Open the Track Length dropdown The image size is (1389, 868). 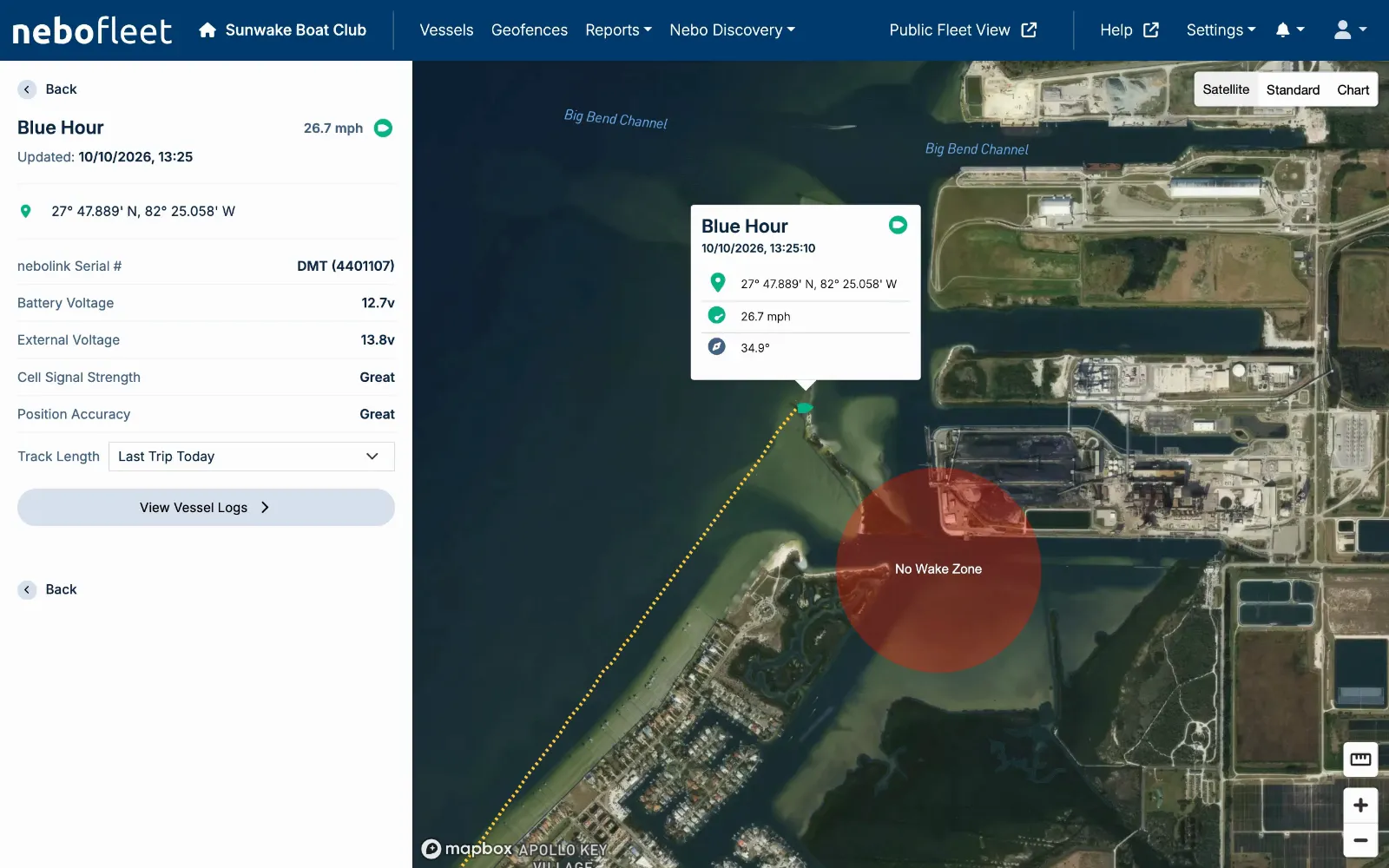pos(252,457)
